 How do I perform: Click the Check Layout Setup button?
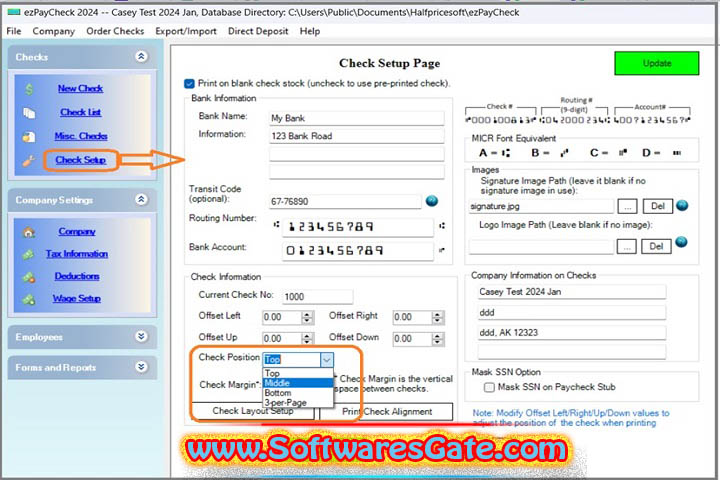pyautogui.click(x=253, y=411)
